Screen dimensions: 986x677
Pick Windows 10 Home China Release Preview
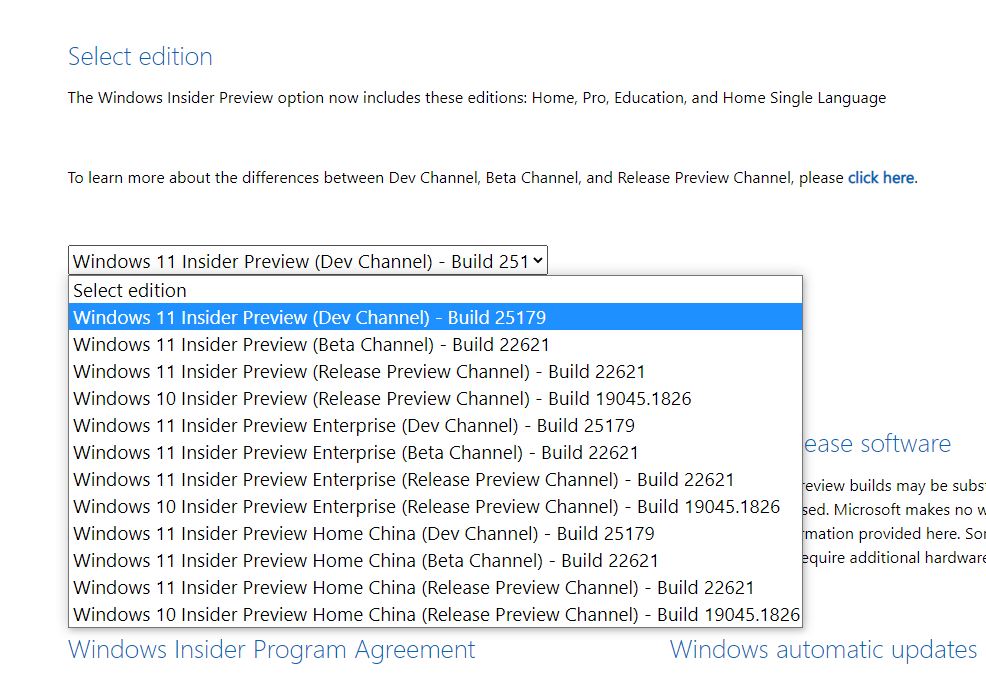pyautogui.click(x=435, y=614)
